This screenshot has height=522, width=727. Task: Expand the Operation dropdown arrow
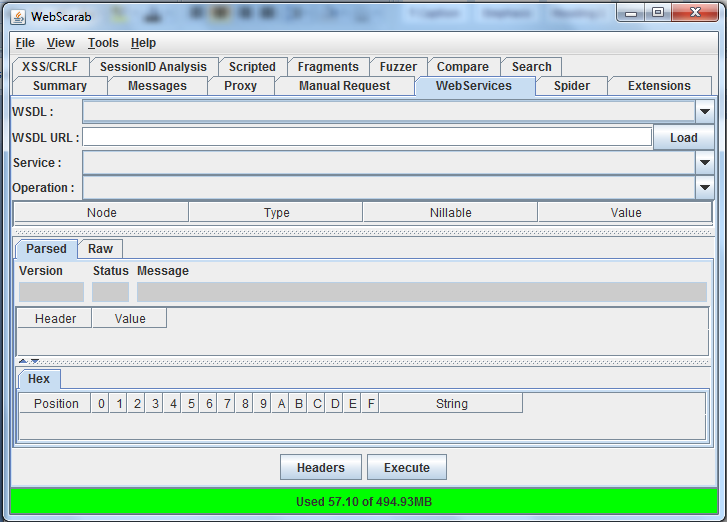tap(705, 188)
